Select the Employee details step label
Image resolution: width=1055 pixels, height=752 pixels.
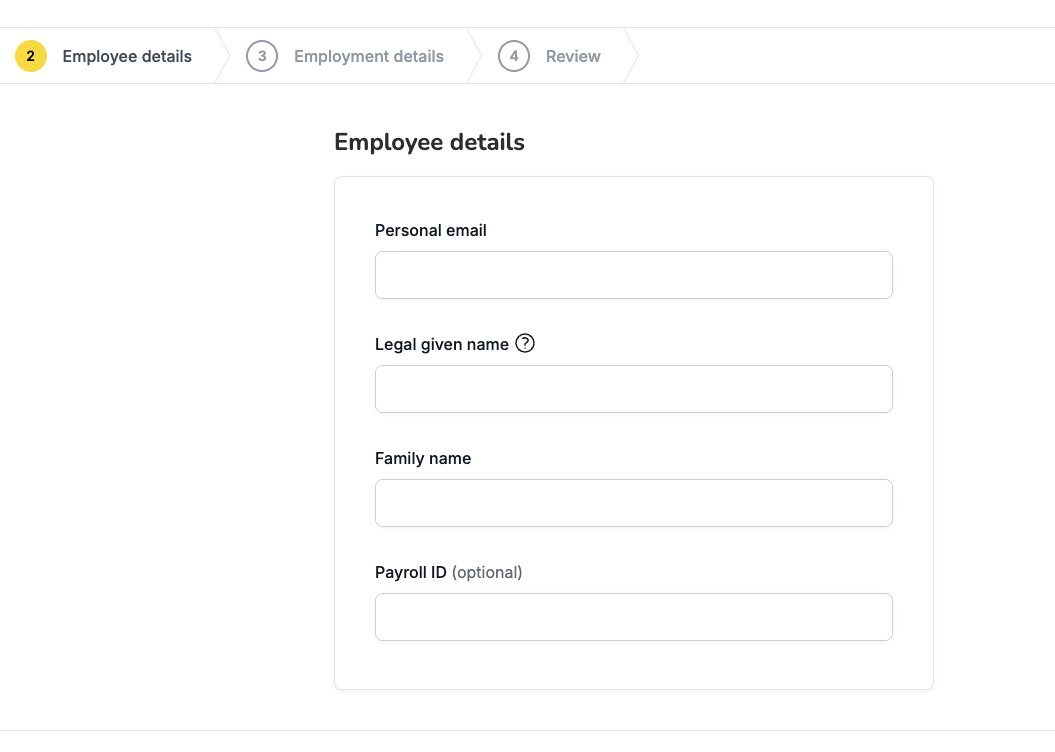[127, 57]
